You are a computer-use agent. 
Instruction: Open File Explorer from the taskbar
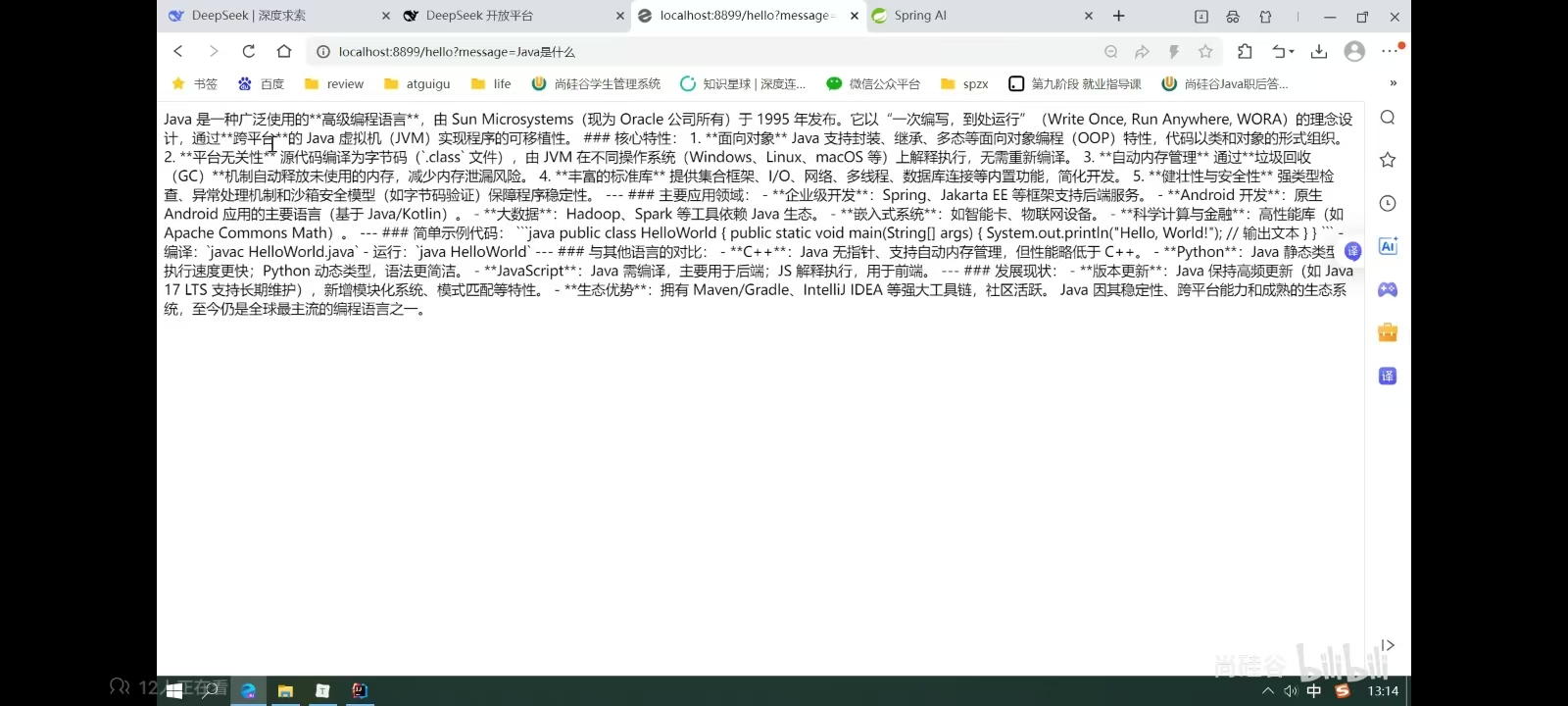point(285,690)
